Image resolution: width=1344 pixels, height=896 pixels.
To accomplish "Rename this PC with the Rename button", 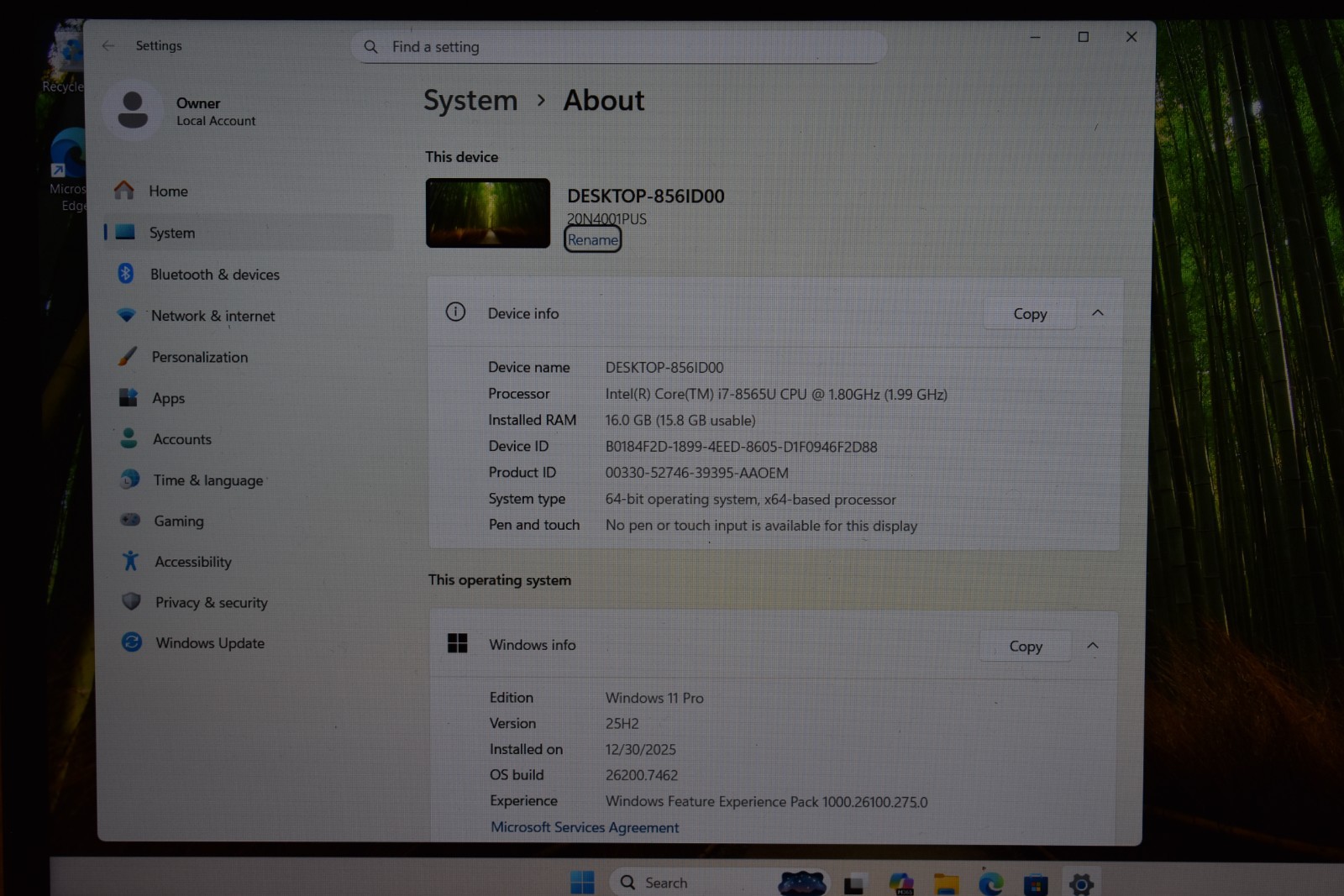I will pos(593,239).
